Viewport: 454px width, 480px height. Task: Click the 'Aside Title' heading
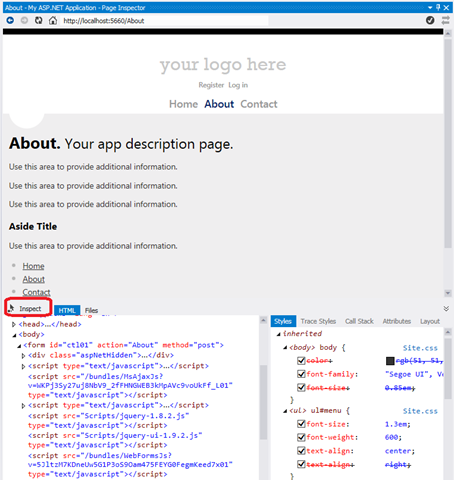coord(33,226)
